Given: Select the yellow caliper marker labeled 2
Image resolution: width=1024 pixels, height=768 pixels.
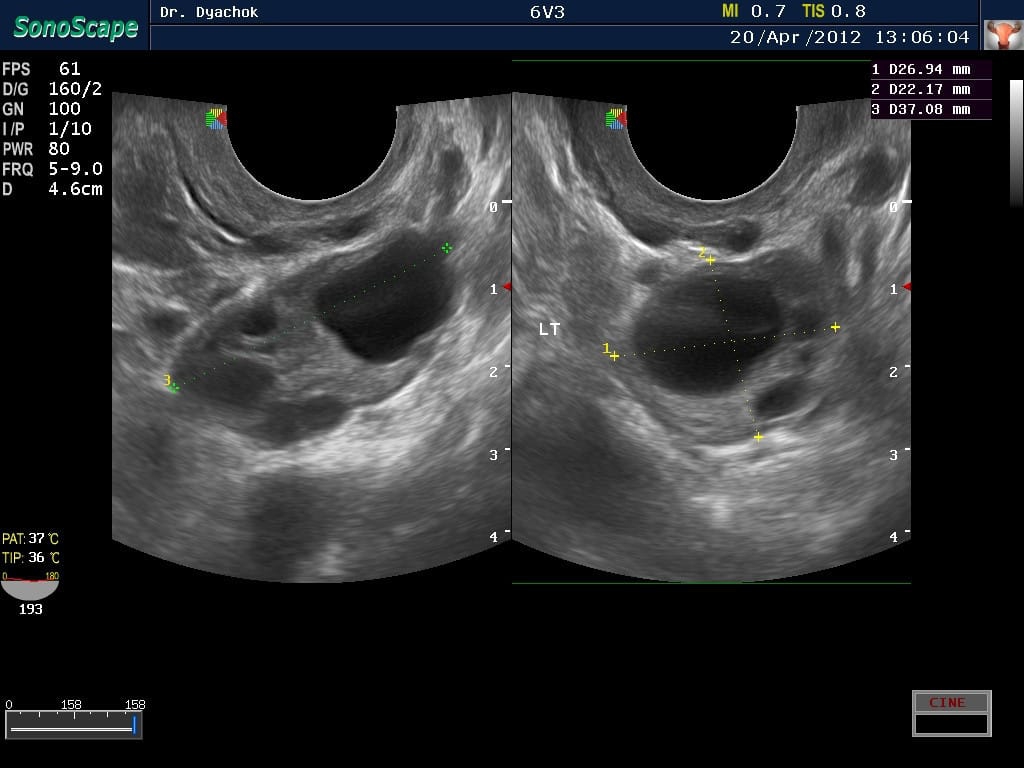Looking at the screenshot, I should pyautogui.click(x=710, y=259).
